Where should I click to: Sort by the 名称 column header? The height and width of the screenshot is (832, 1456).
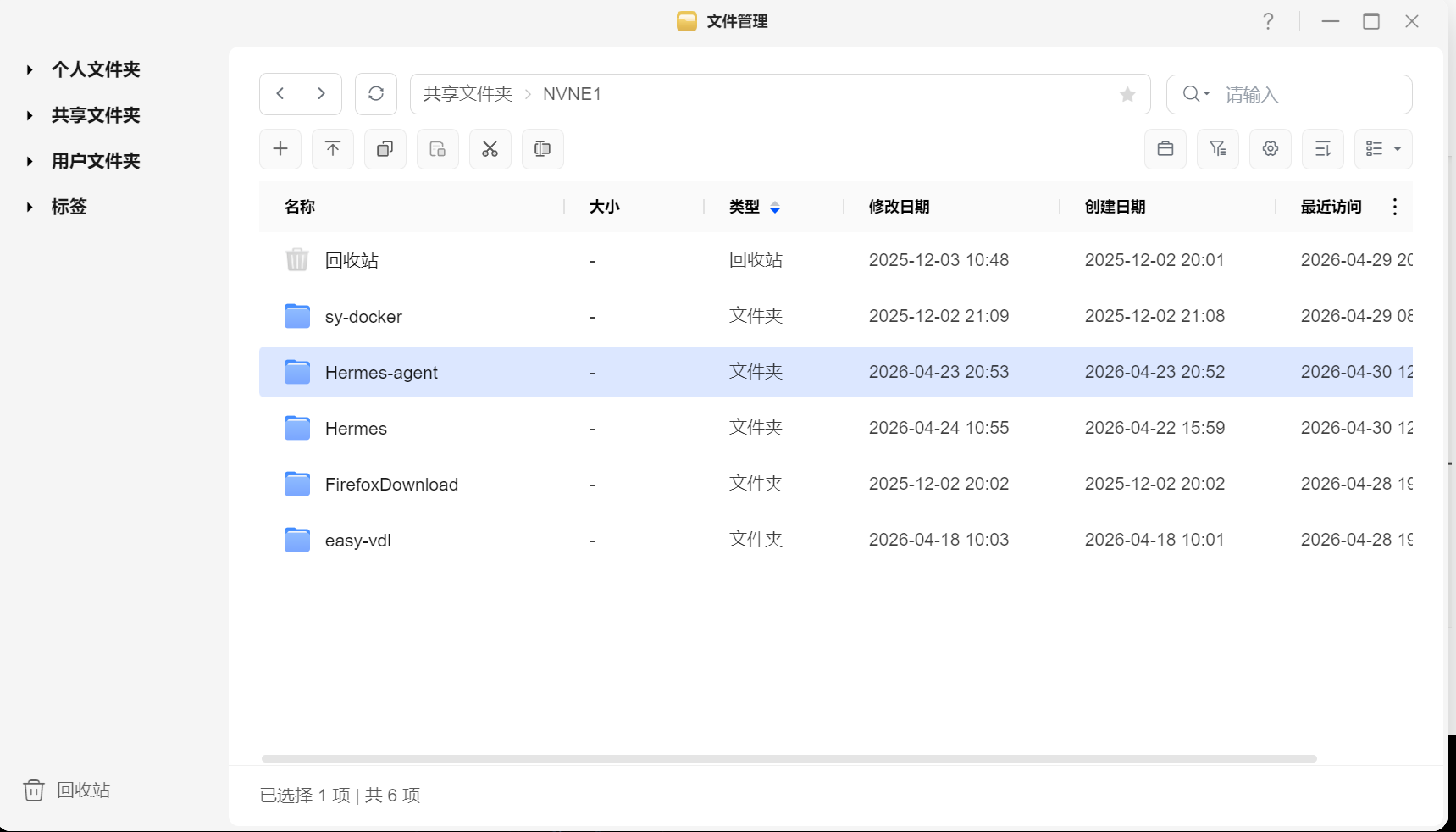(x=300, y=207)
